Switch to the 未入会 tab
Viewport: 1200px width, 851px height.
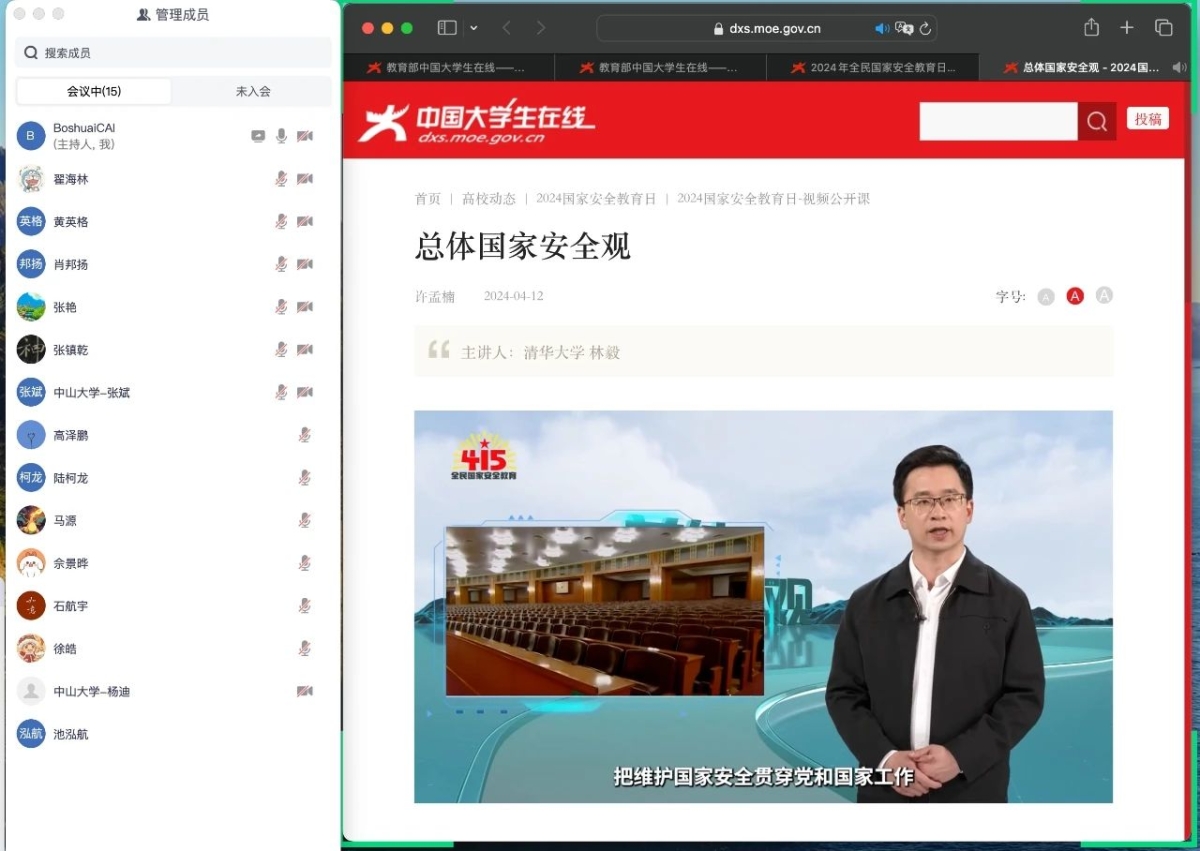(x=253, y=92)
